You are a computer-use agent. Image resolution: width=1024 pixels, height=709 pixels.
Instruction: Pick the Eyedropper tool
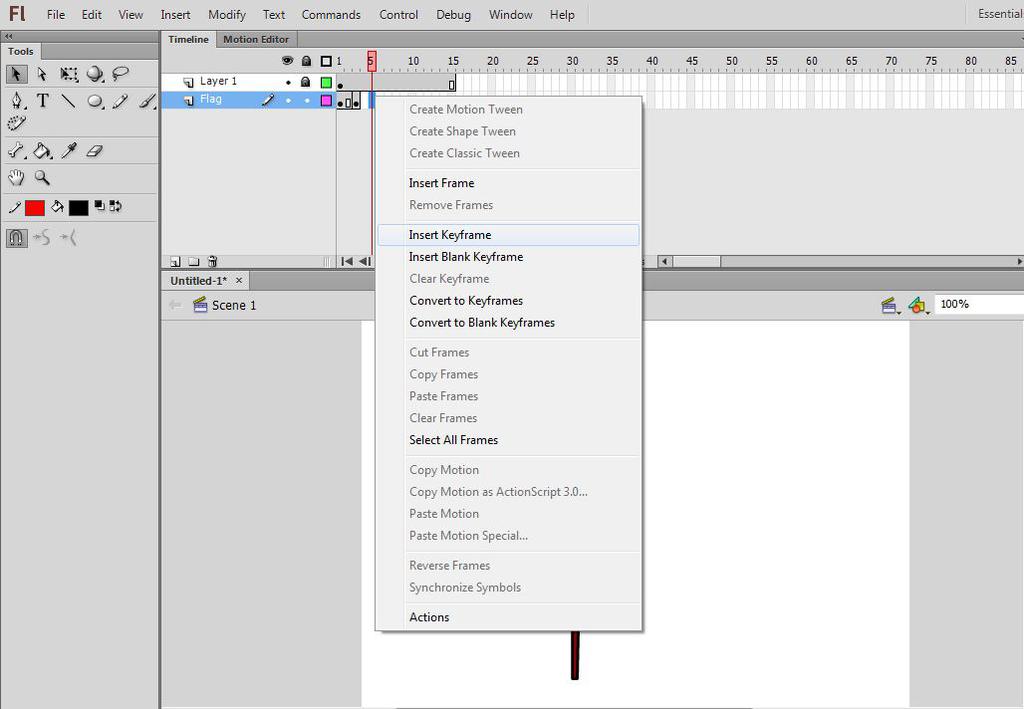pos(69,151)
